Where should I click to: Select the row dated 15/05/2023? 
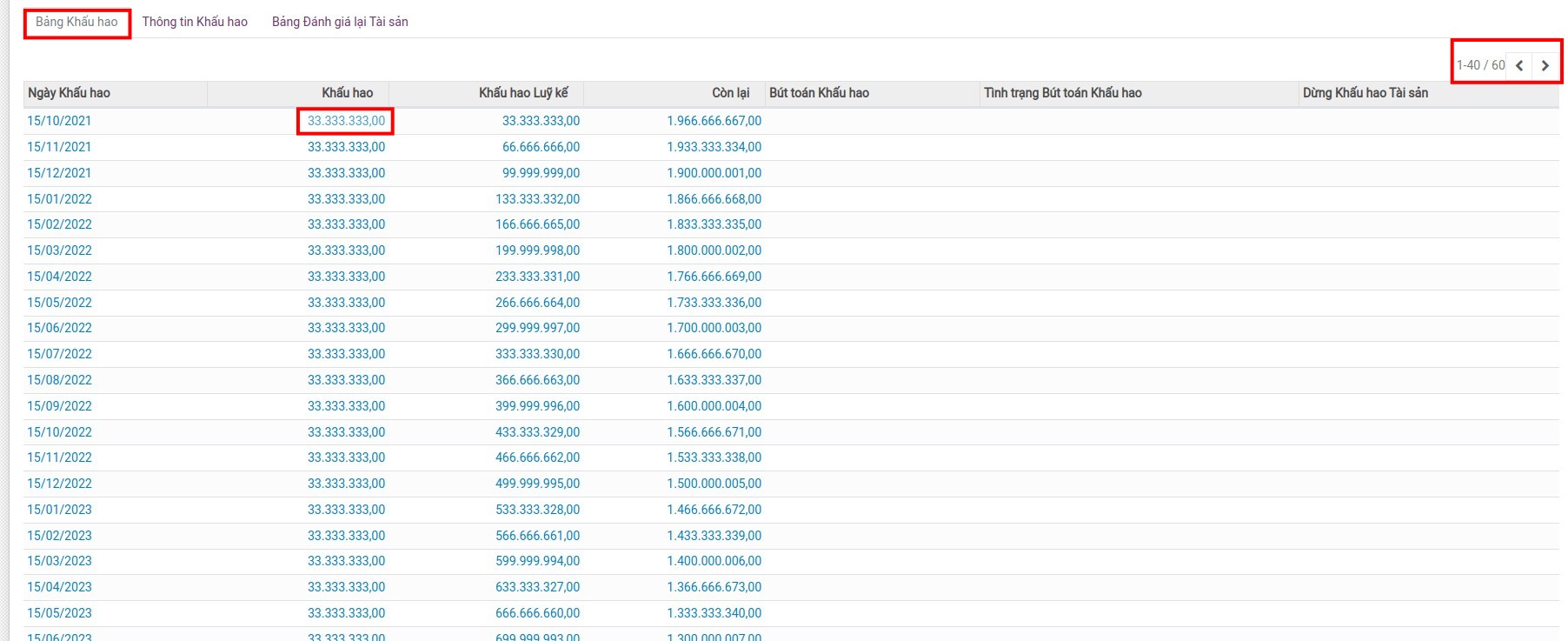pos(59,613)
